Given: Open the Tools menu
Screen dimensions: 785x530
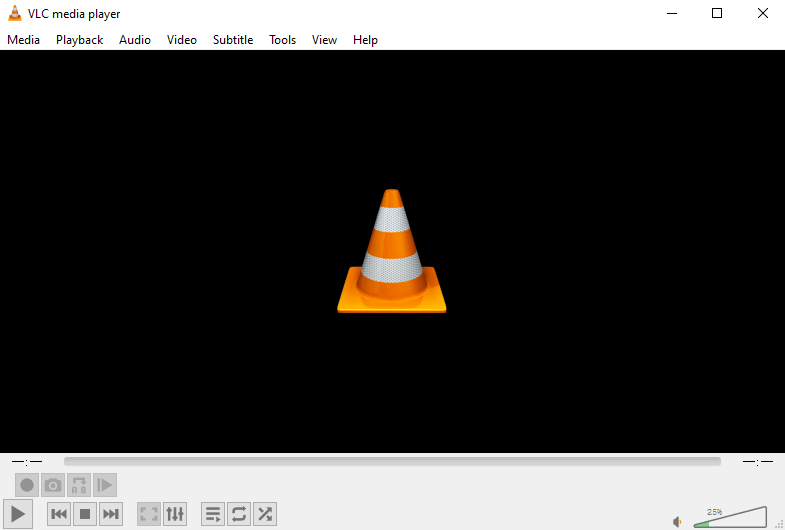Looking at the screenshot, I should point(282,40).
